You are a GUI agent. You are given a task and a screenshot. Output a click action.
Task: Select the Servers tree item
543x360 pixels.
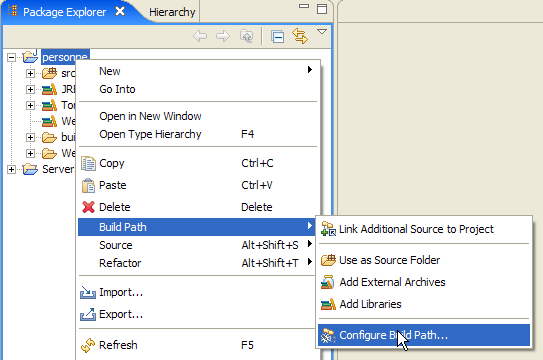coord(58,169)
